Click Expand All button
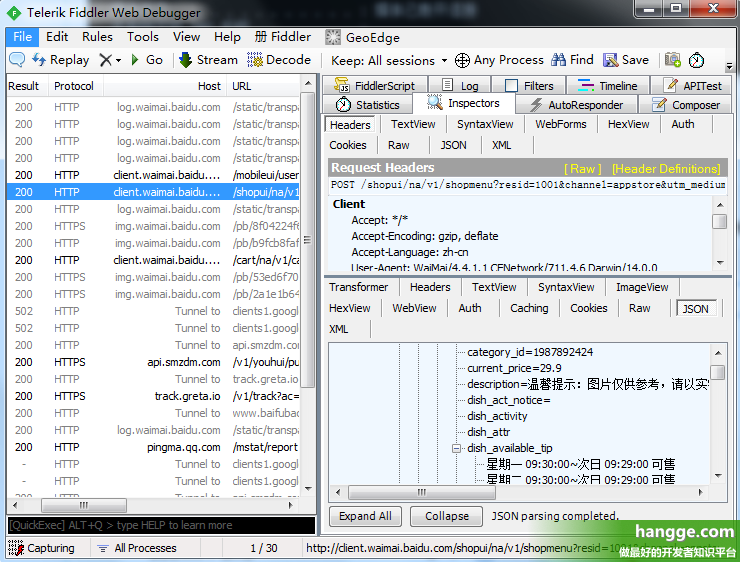 tap(365, 516)
